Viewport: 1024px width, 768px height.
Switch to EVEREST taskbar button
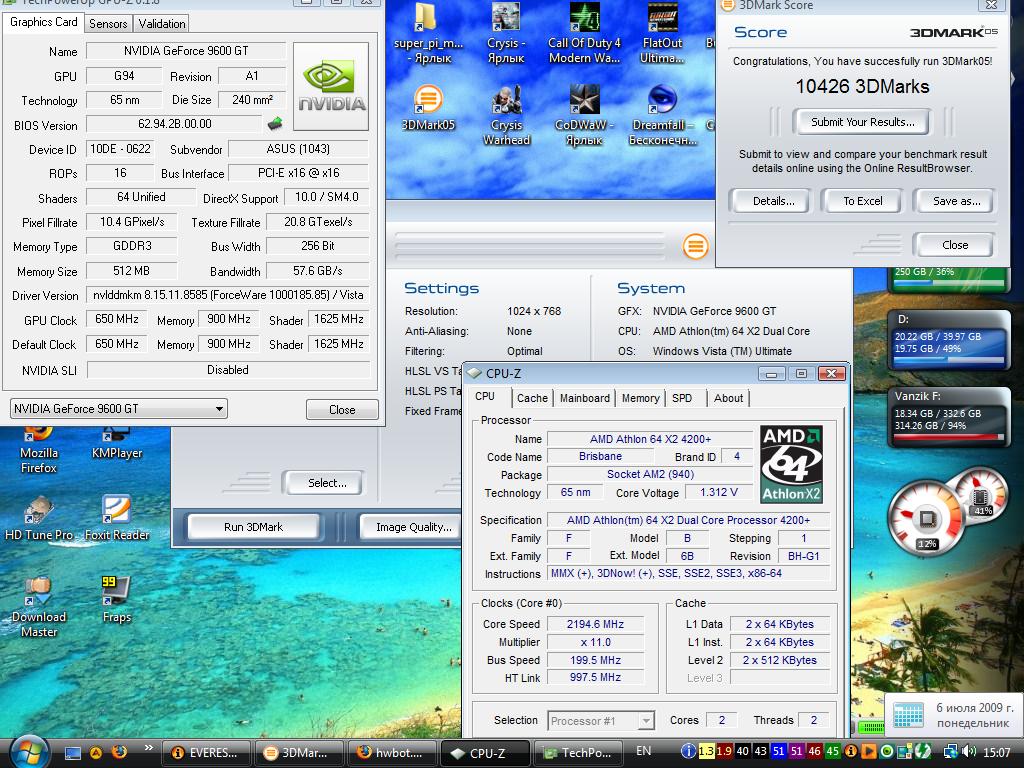[x=206, y=753]
